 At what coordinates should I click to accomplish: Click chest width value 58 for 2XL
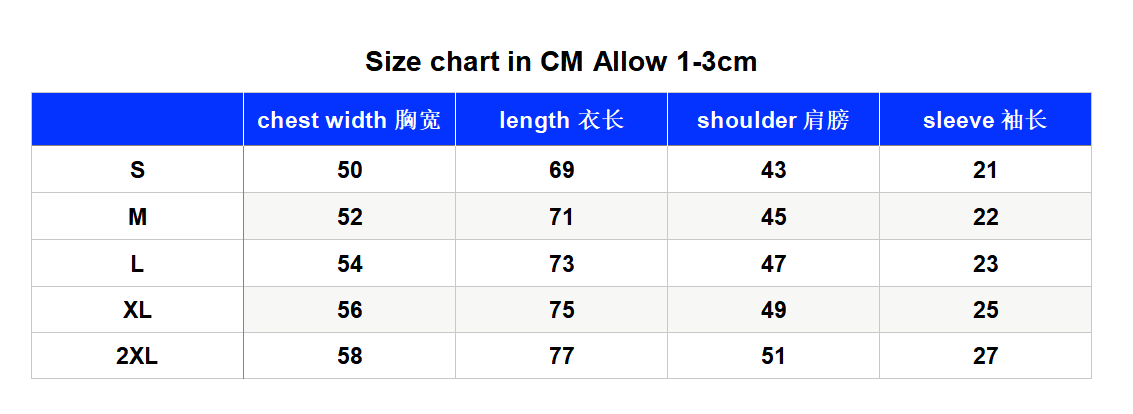[350, 356]
